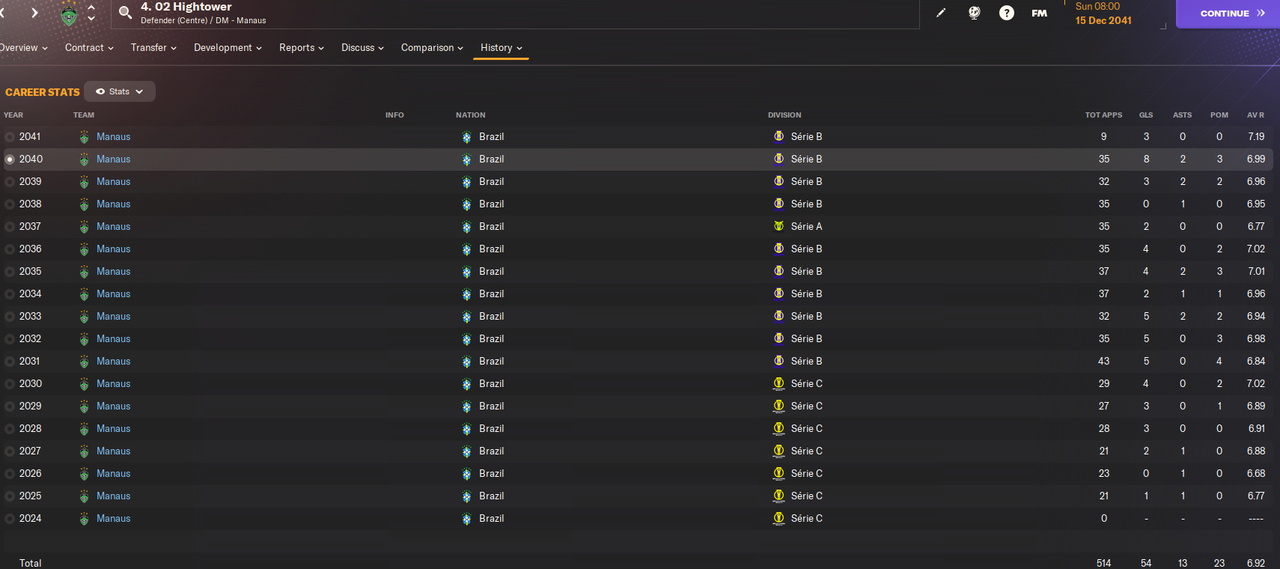Click the 7.19 average rating value

[x=1256, y=137]
